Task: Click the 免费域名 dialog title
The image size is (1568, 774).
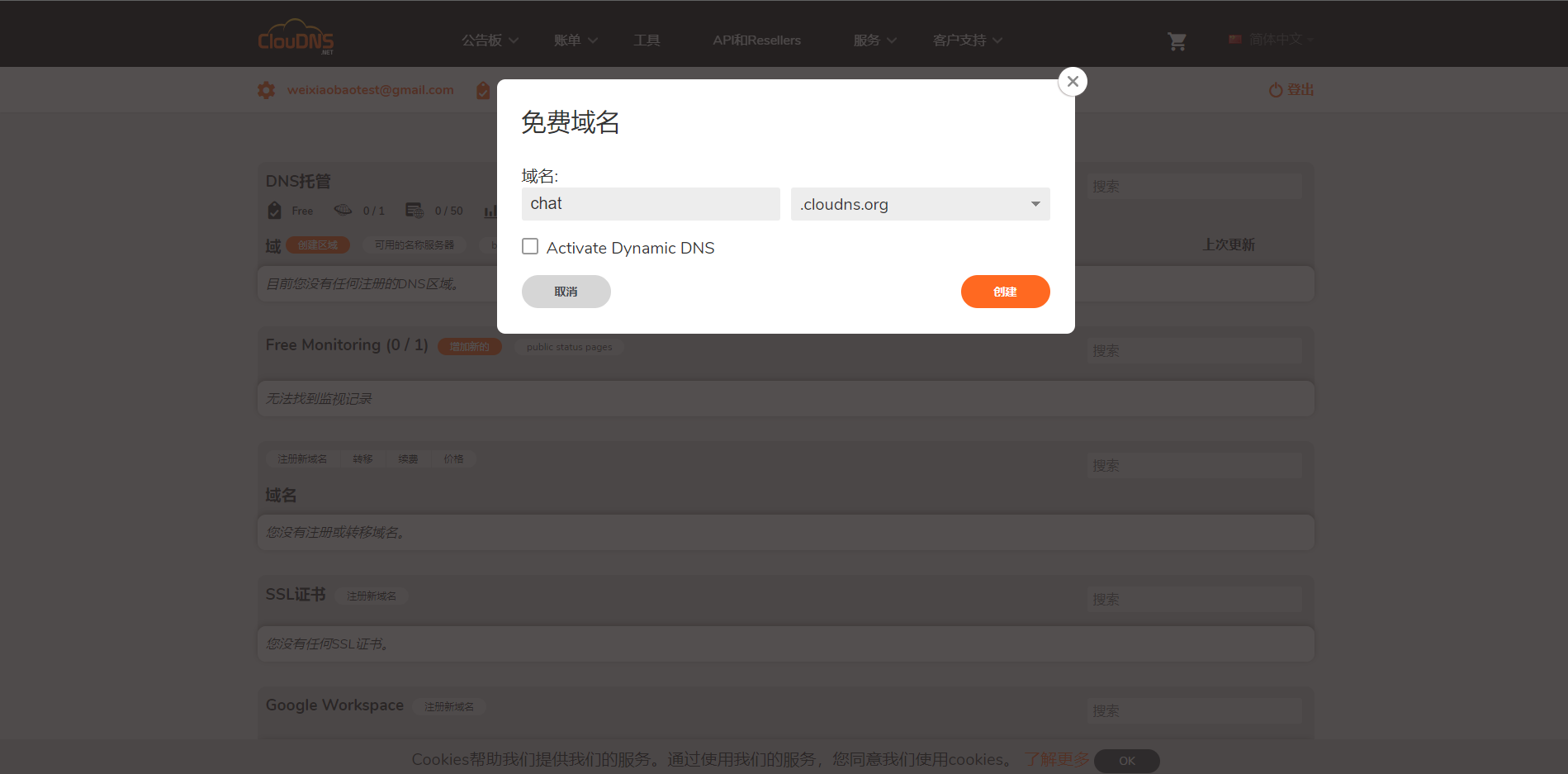Action: [571, 122]
